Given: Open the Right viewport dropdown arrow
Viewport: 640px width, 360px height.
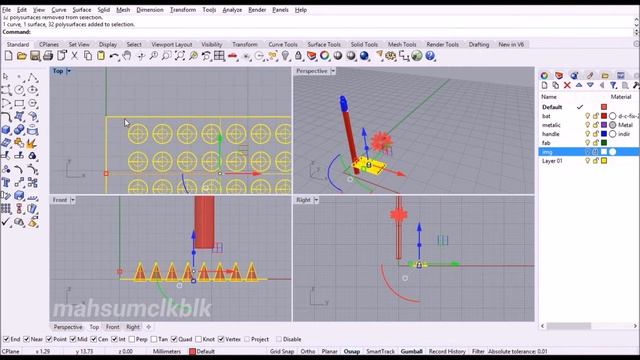Looking at the screenshot, I should coord(316,200).
